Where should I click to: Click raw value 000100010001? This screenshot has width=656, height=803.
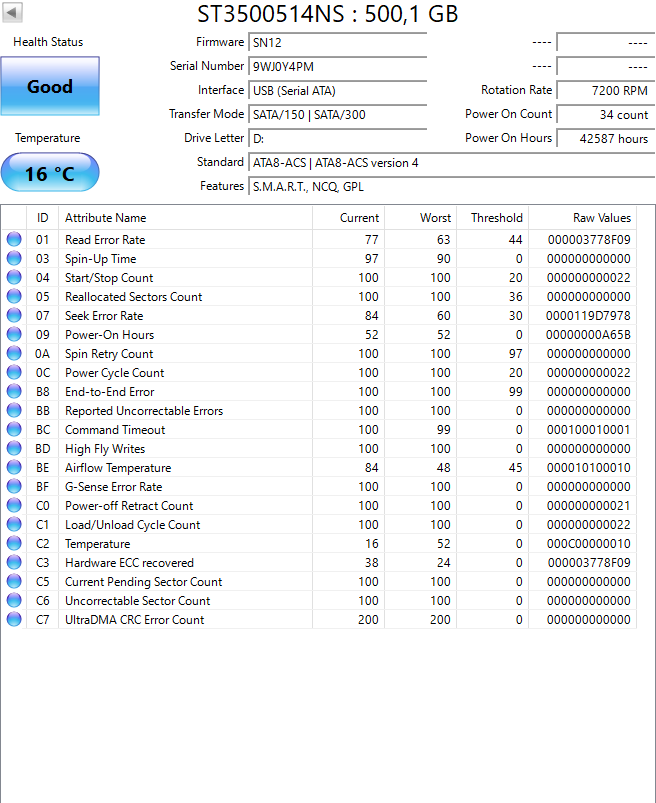(588, 430)
